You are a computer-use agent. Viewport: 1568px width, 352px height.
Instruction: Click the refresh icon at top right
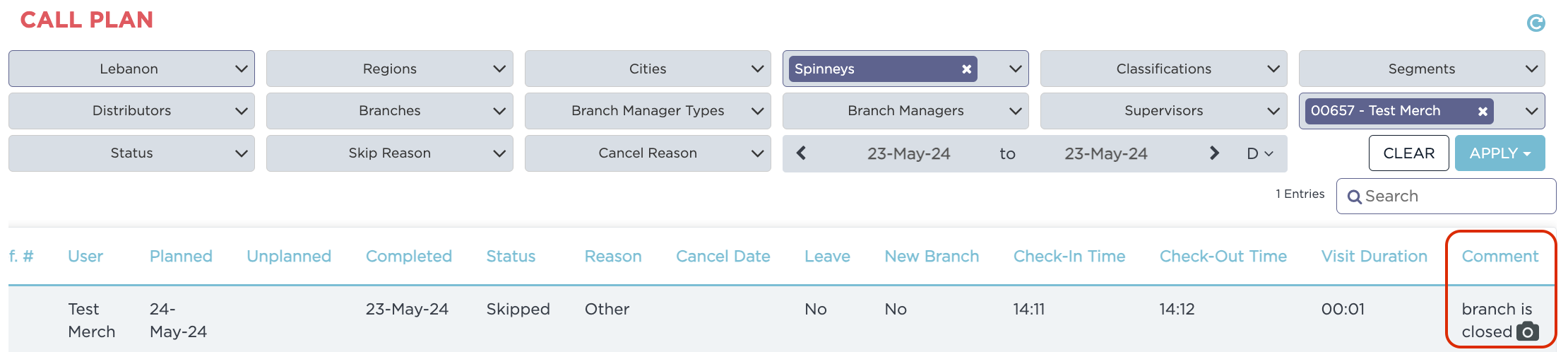[1536, 23]
